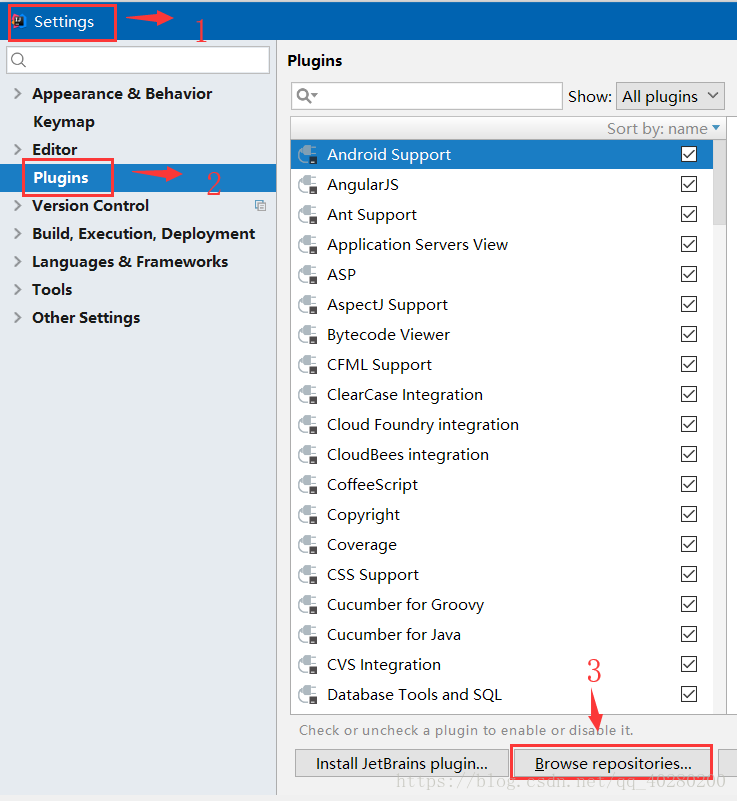Select the Plugins settings category
The width and height of the screenshot is (737, 801).
tap(138, 178)
